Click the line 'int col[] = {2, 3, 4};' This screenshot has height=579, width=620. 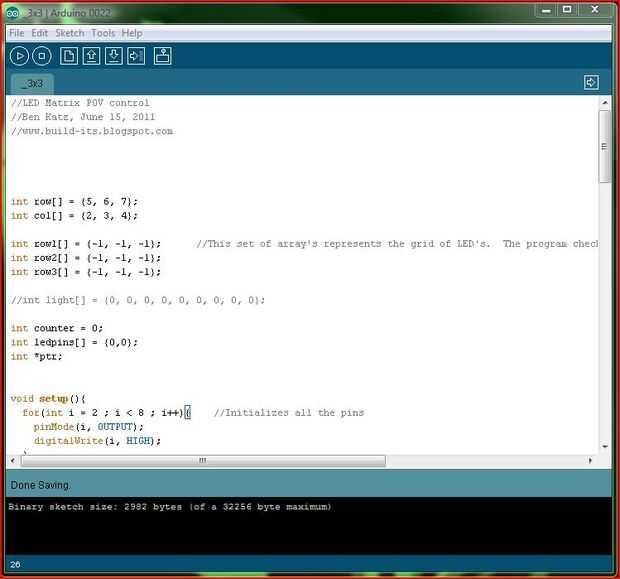[74, 216]
